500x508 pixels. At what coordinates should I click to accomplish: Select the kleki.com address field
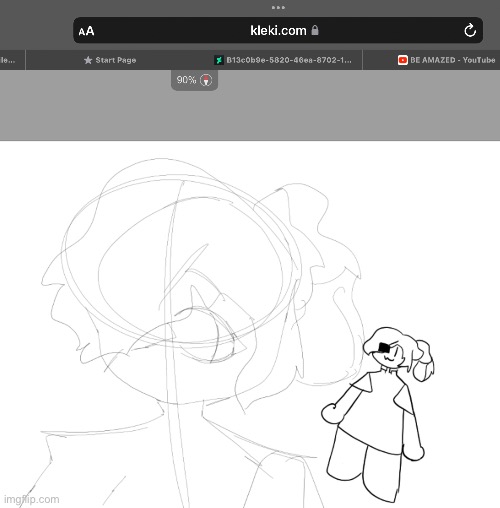(278, 30)
